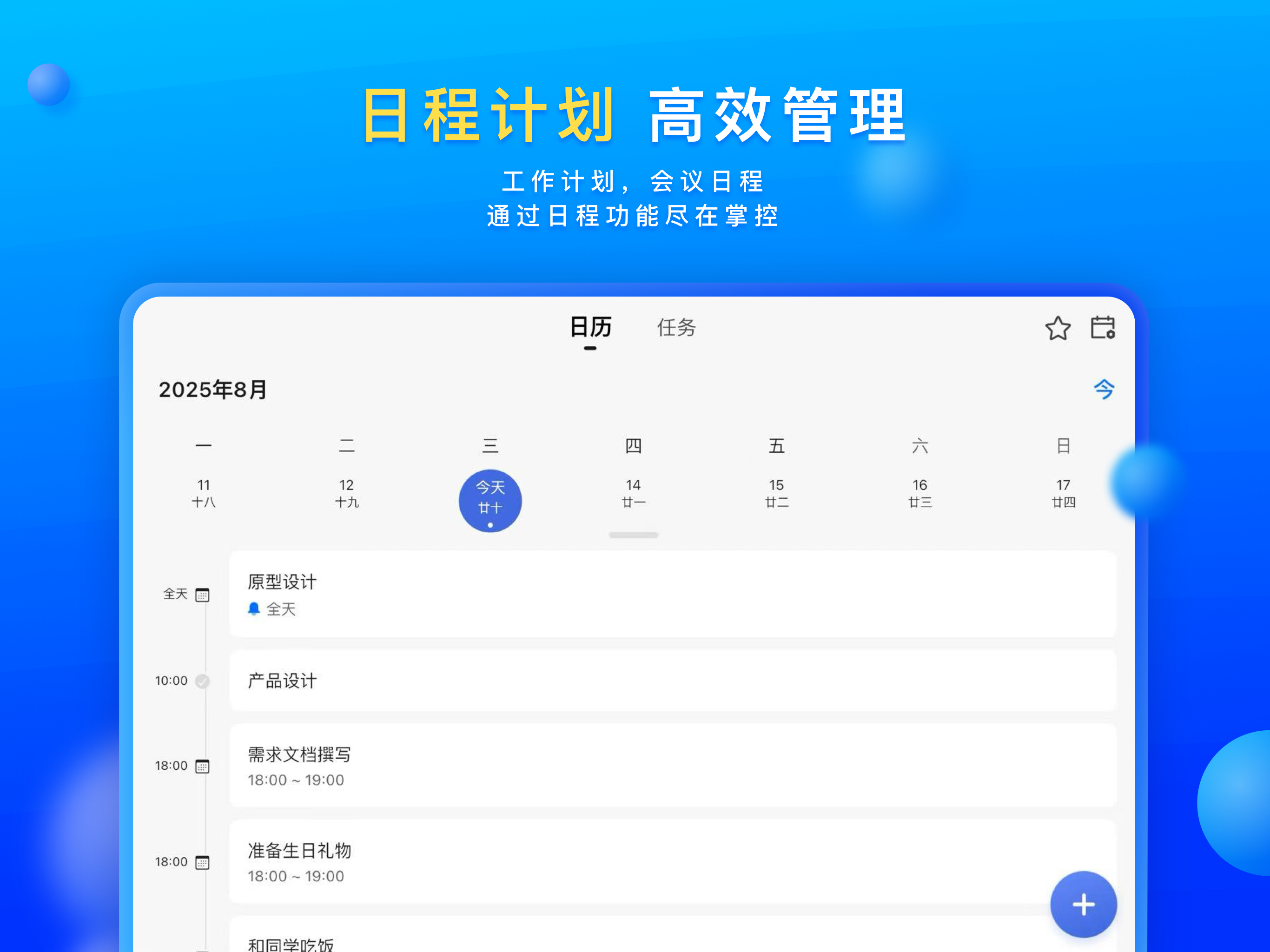Select date 16 廿三
Viewport: 1270px width, 952px height.
coord(920,494)
